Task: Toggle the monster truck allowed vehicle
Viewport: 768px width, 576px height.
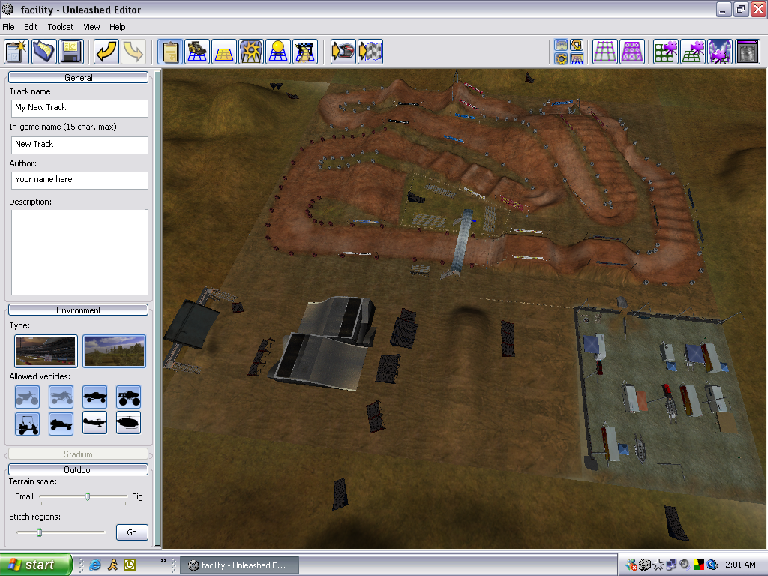Action: coord(128,397)
